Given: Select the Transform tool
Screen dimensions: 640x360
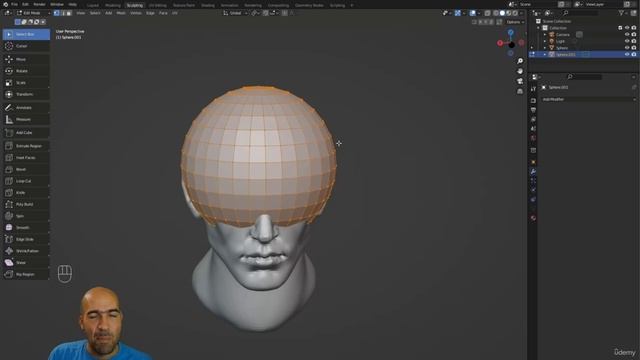Looking at the screenshot, I should [26, 94].
